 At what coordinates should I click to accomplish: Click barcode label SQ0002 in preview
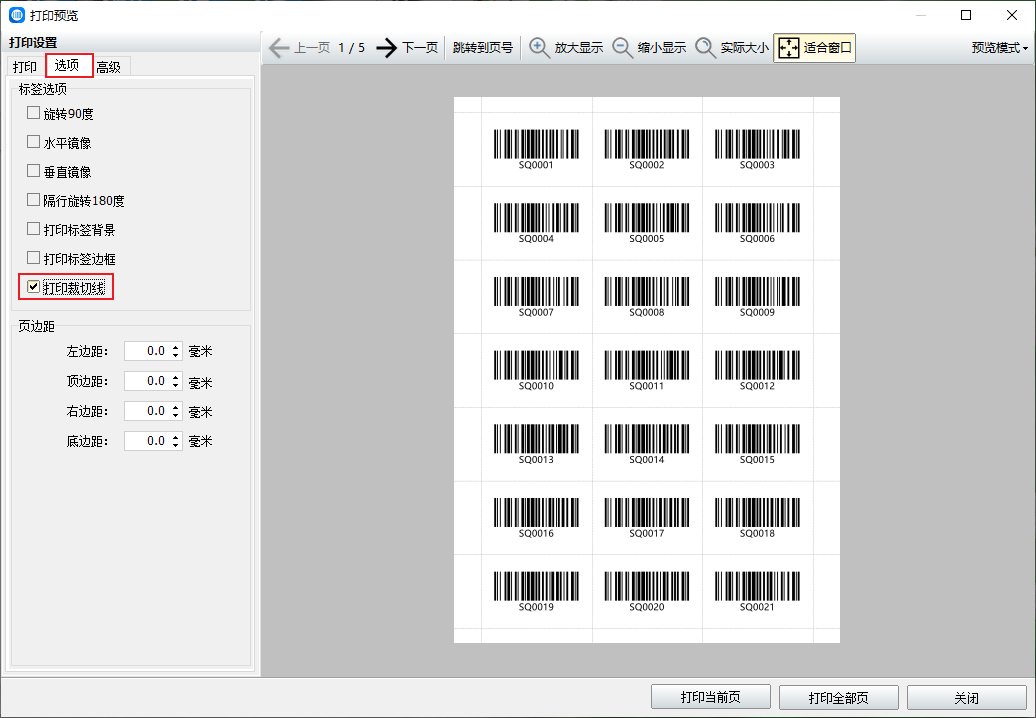(x=647, y=150)
